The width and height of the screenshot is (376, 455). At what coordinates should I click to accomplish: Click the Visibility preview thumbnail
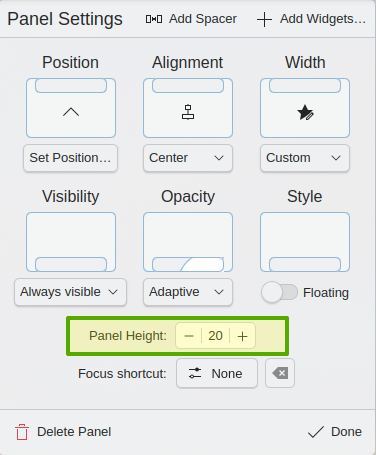[x=71, y=242]
